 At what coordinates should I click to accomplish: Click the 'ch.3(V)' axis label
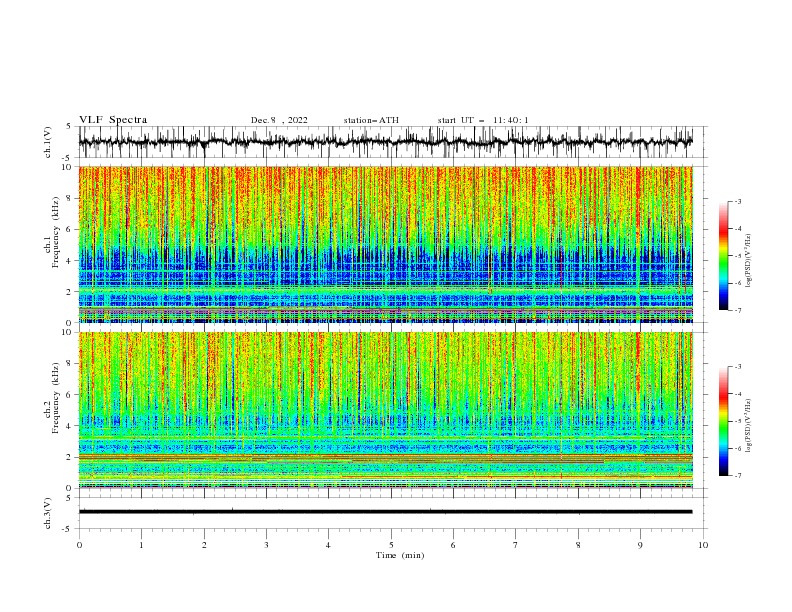[x=48, y=513]
